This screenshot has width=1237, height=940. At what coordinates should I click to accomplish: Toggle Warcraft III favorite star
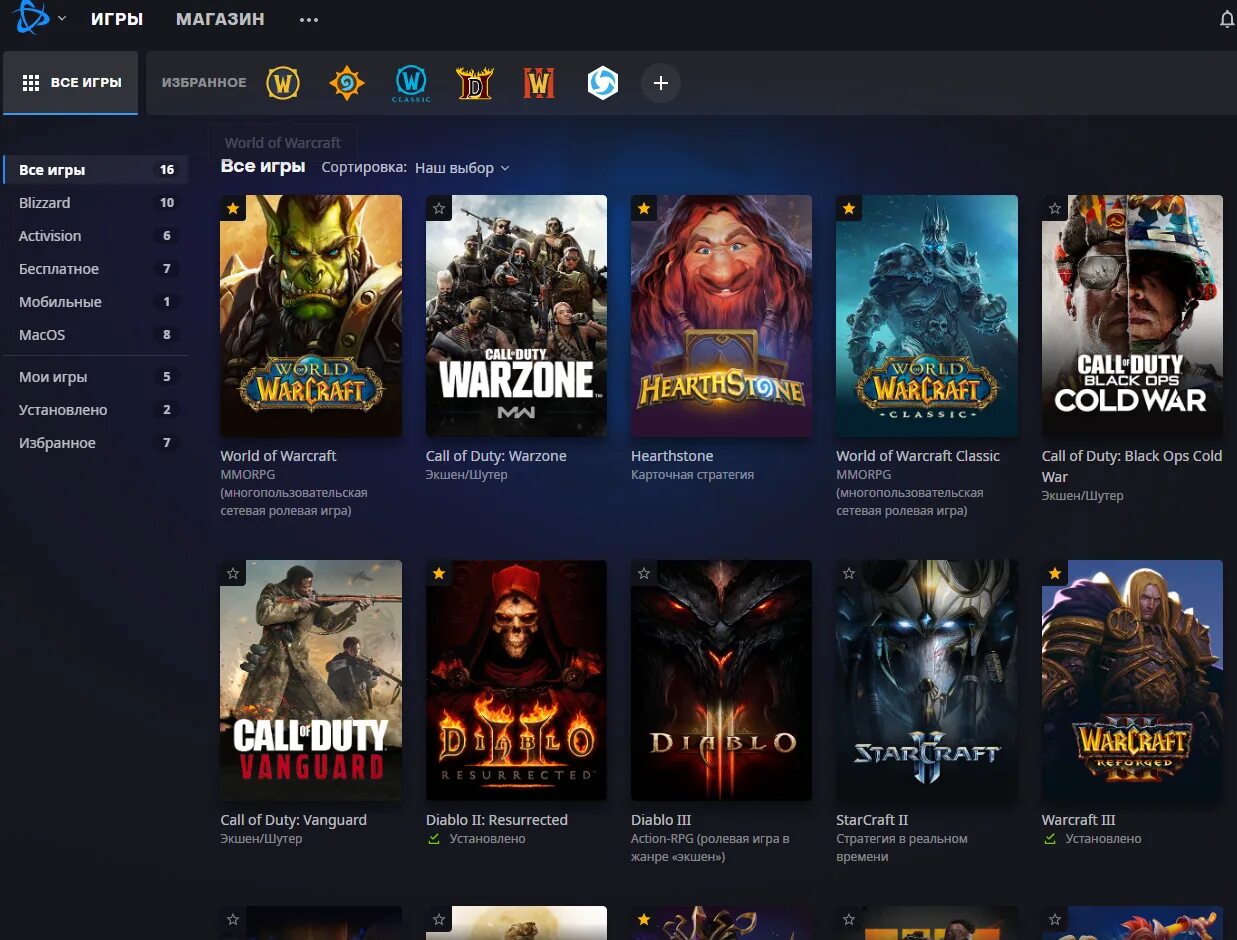point(1054,573)
